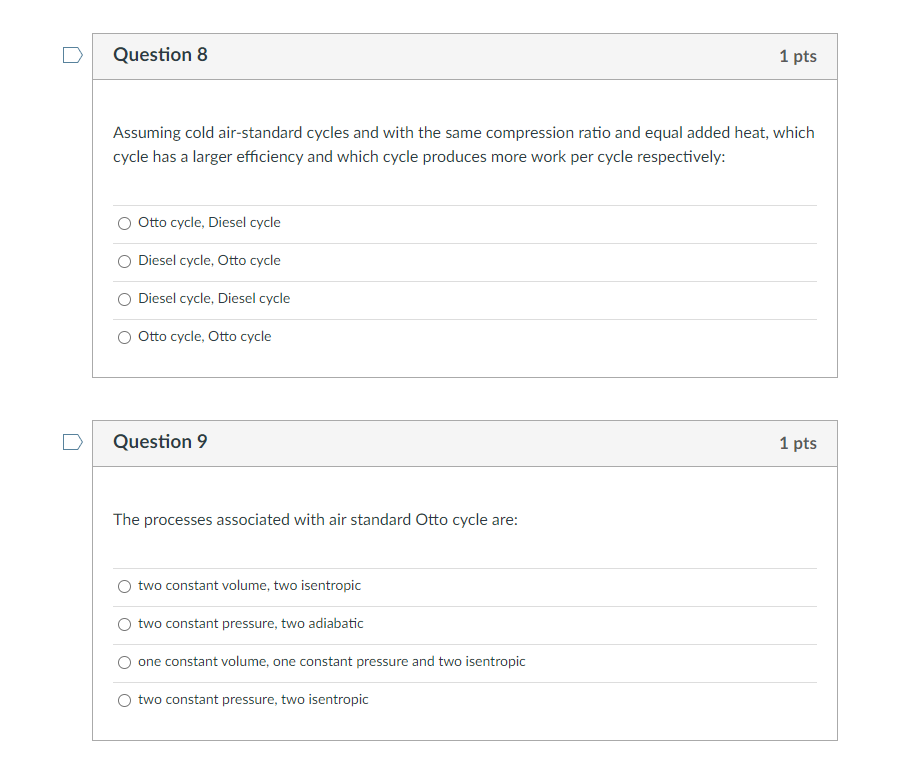Click the 'Diesel cycle, Diesel cycle' answer label

click(214, 299)
